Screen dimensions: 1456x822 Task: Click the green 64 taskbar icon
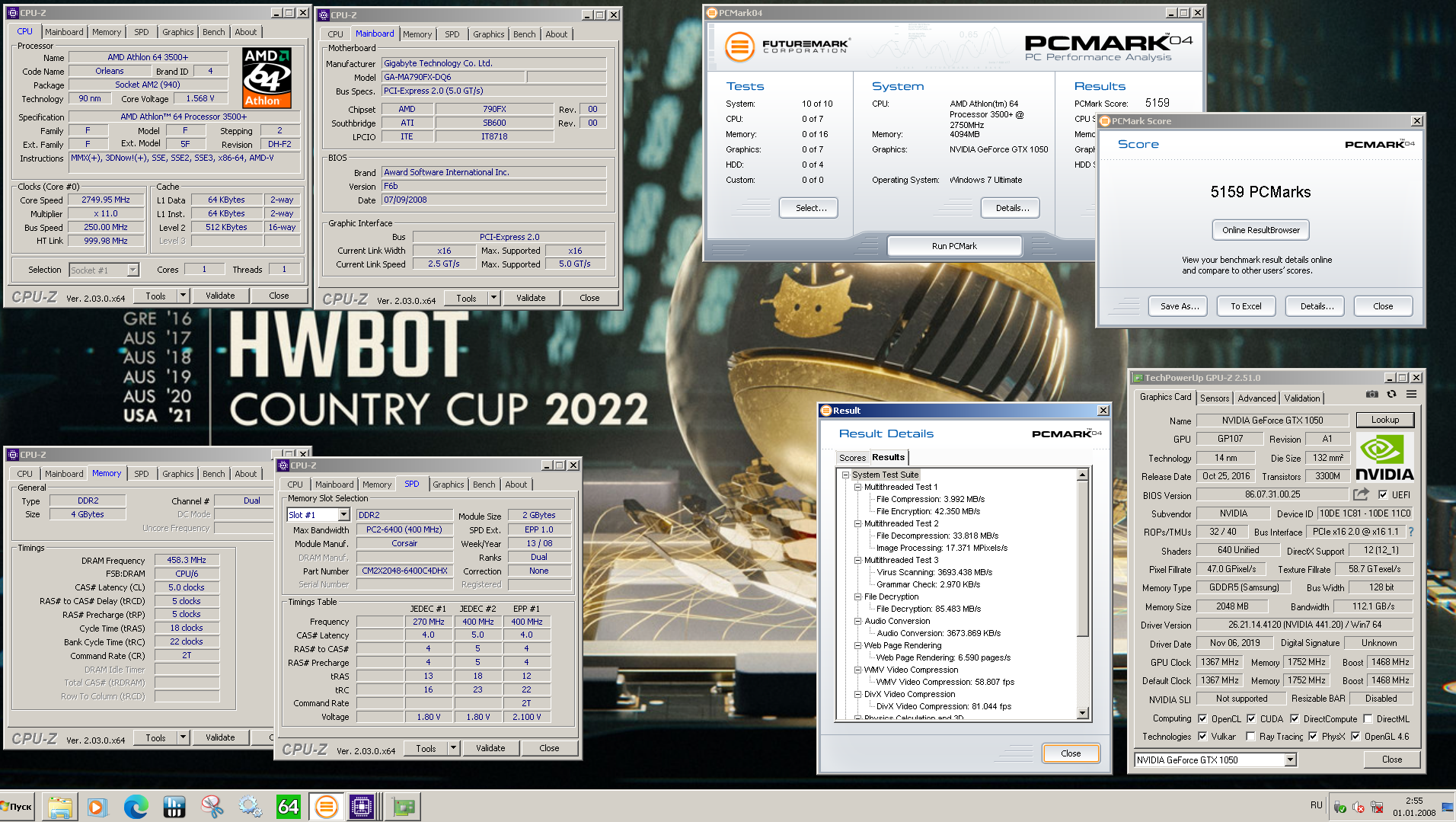point(288,807)
